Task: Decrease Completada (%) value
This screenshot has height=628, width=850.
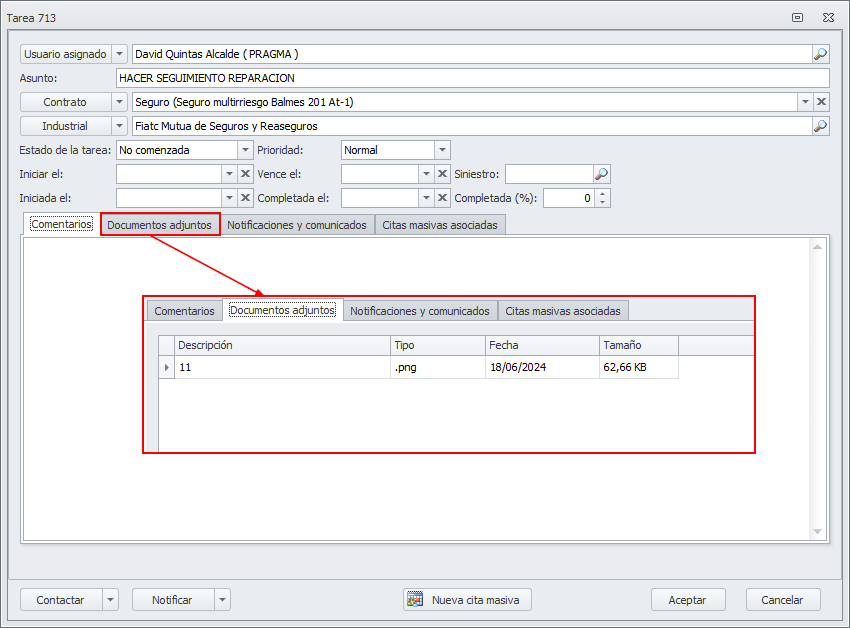Action: coord(603,202)
